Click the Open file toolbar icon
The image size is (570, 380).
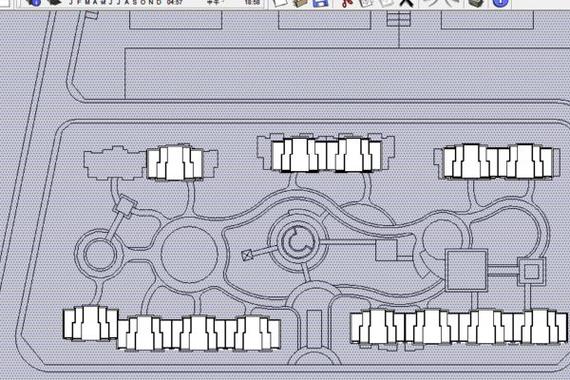point(300,3)
